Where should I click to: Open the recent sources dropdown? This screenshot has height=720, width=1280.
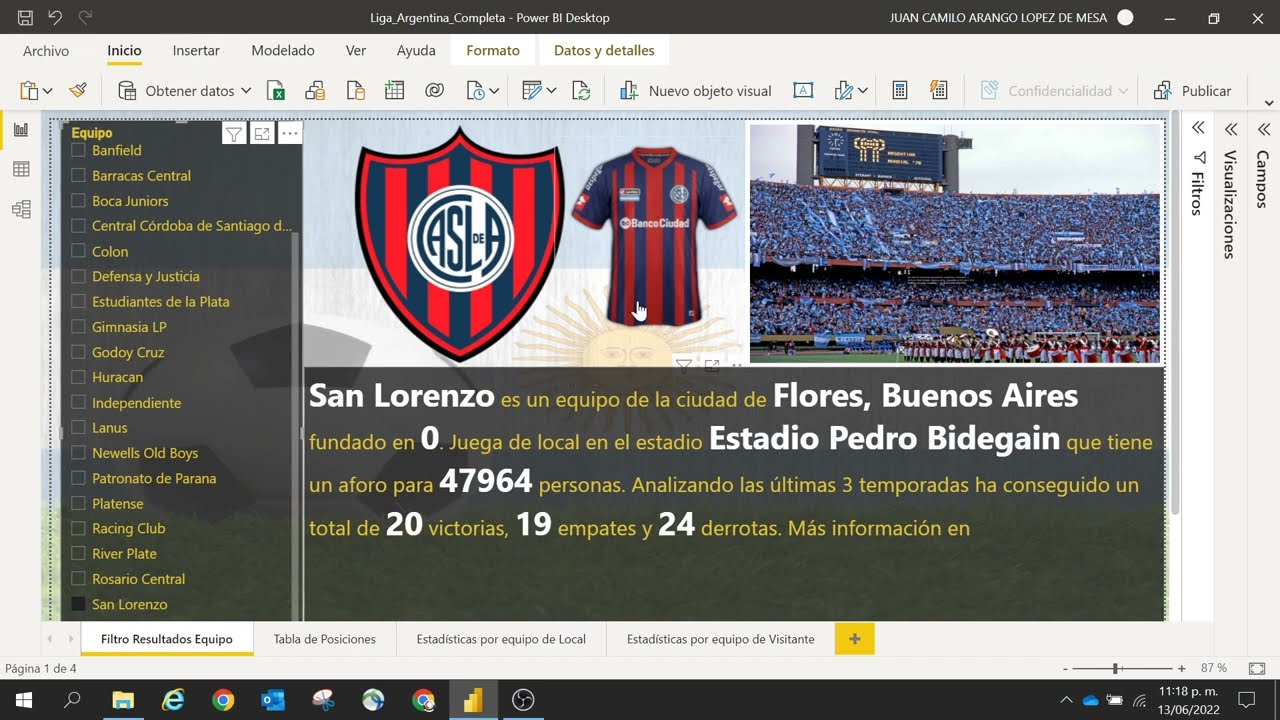point(495,91)
